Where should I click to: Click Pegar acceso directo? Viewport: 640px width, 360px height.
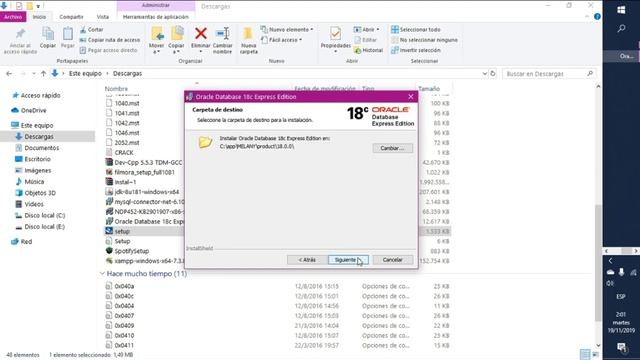(108, 50)
